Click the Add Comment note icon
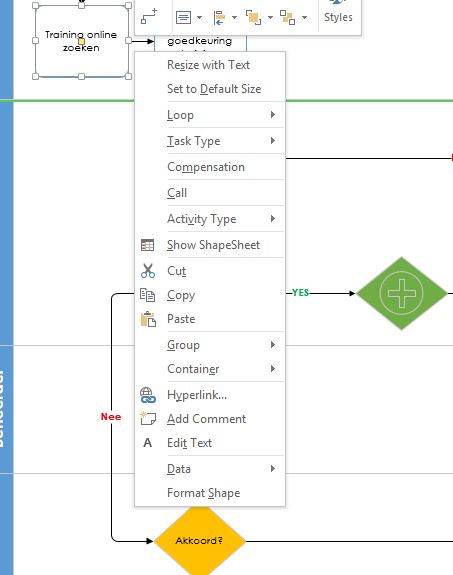Image resolution: width=453 pixels, height=575 pixels. pos(148,418)
